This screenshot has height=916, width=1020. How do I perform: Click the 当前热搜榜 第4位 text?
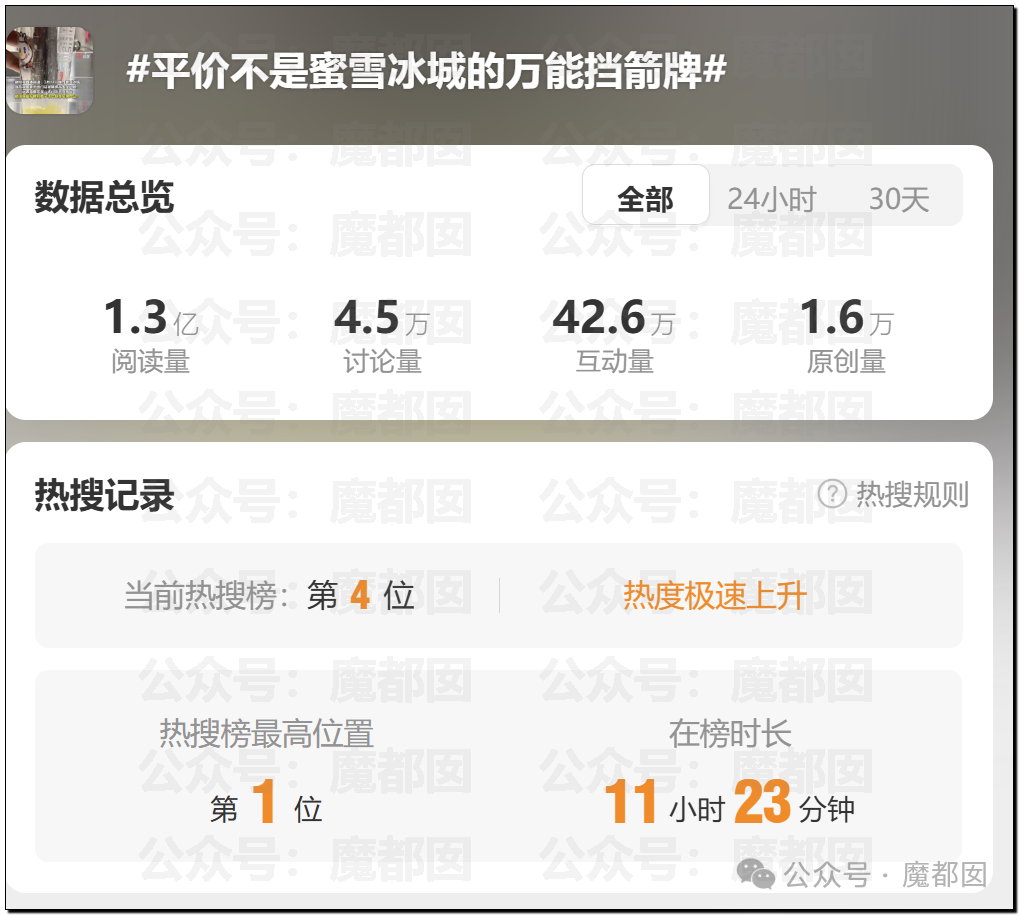coord(269,595)
